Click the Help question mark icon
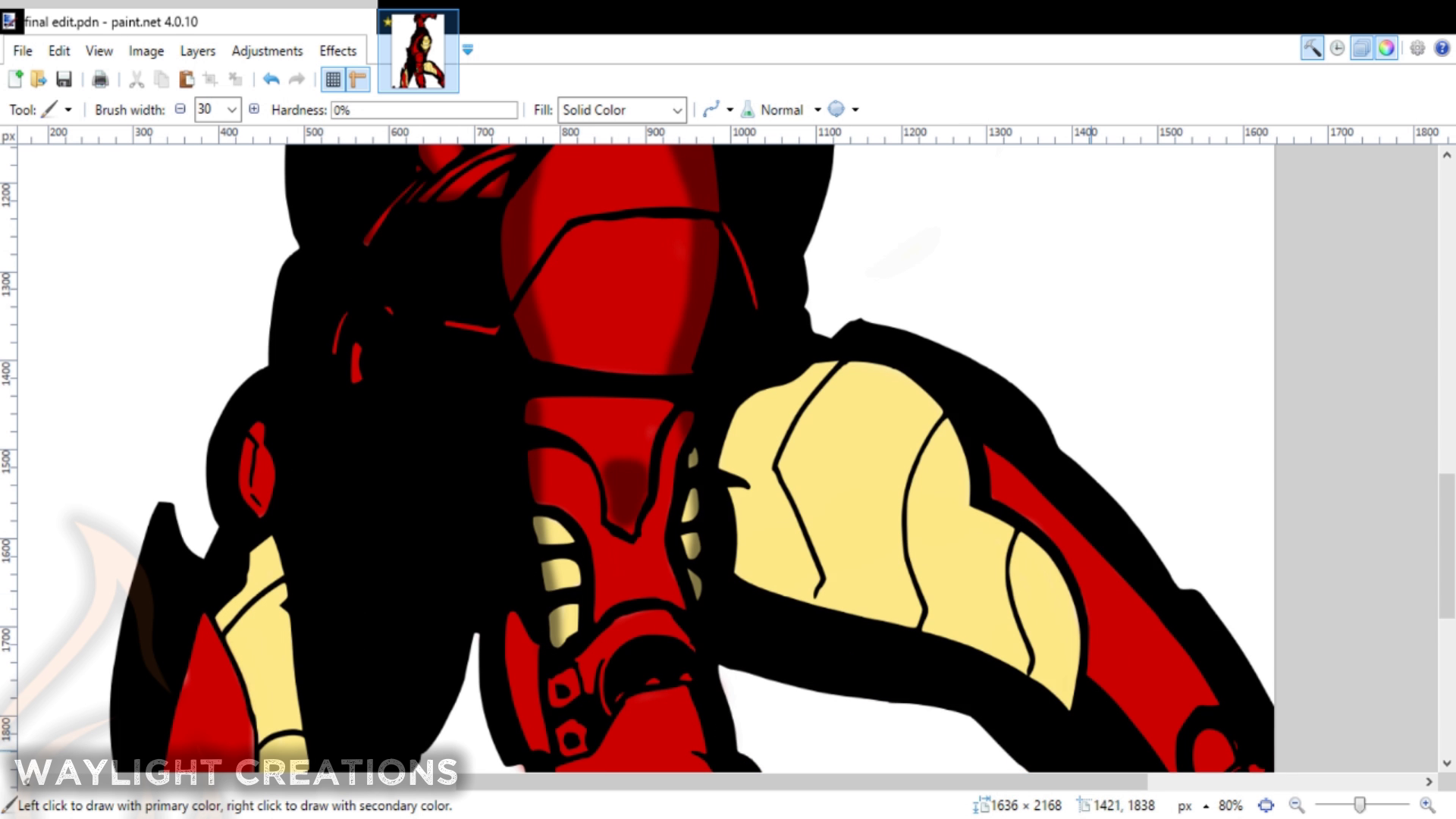The height and width of the screenshot is (819, 1456). point(1442,49)
